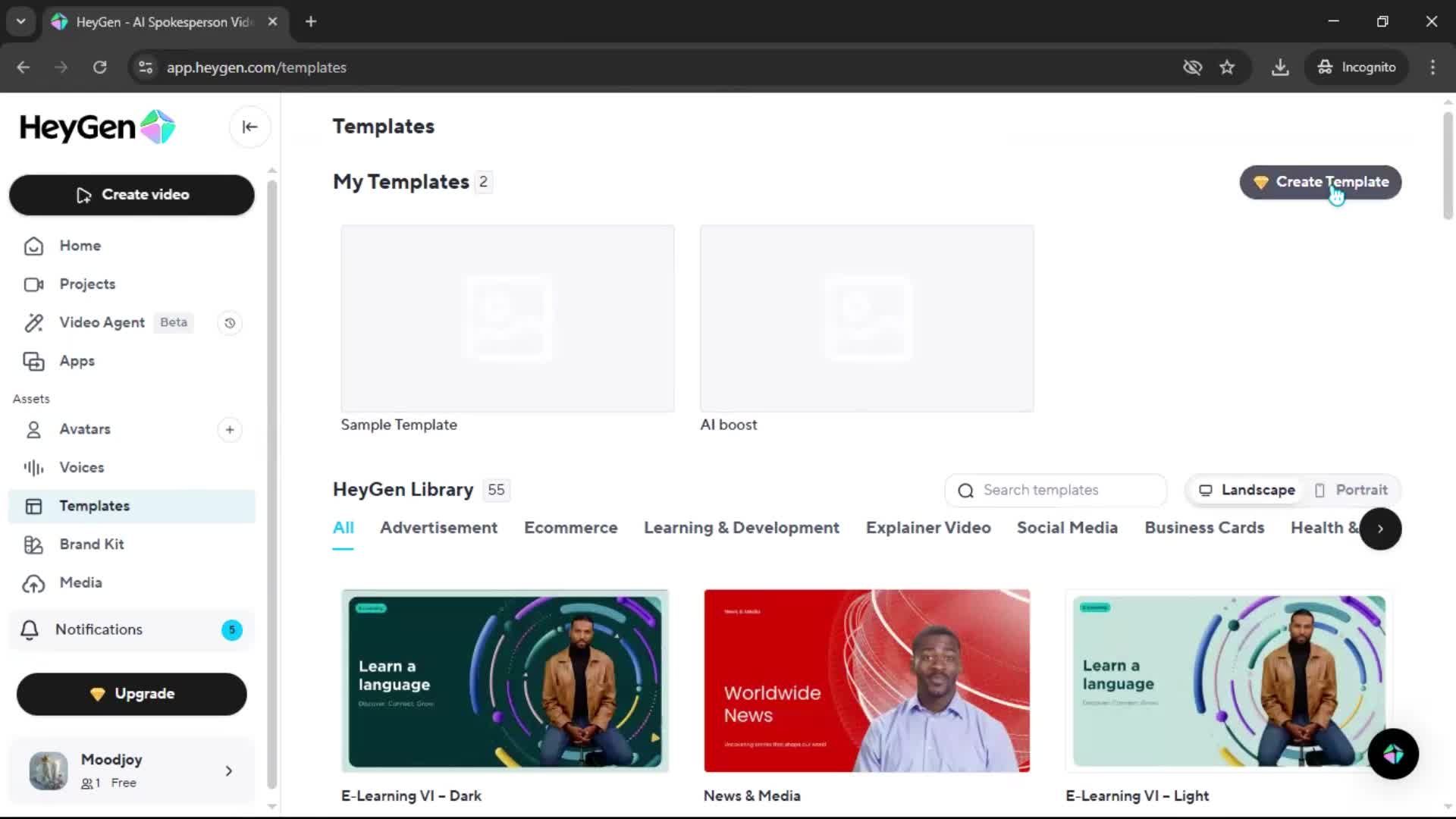Image resolution: width=1456 pixels, height=819 pixels.
Task: Open Notifications bell entry
Action: tap(99, 629)
